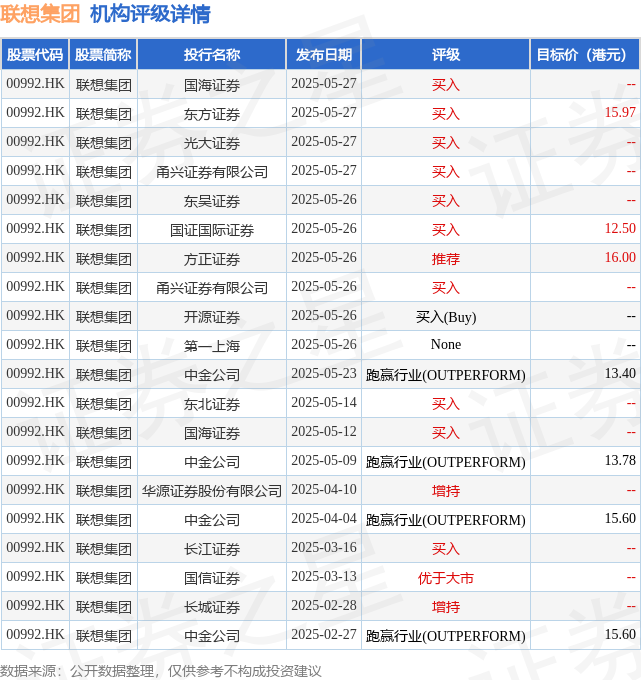Select the 方正证券 cell
This screenshot has width=641, height=680.
[212, 259]
